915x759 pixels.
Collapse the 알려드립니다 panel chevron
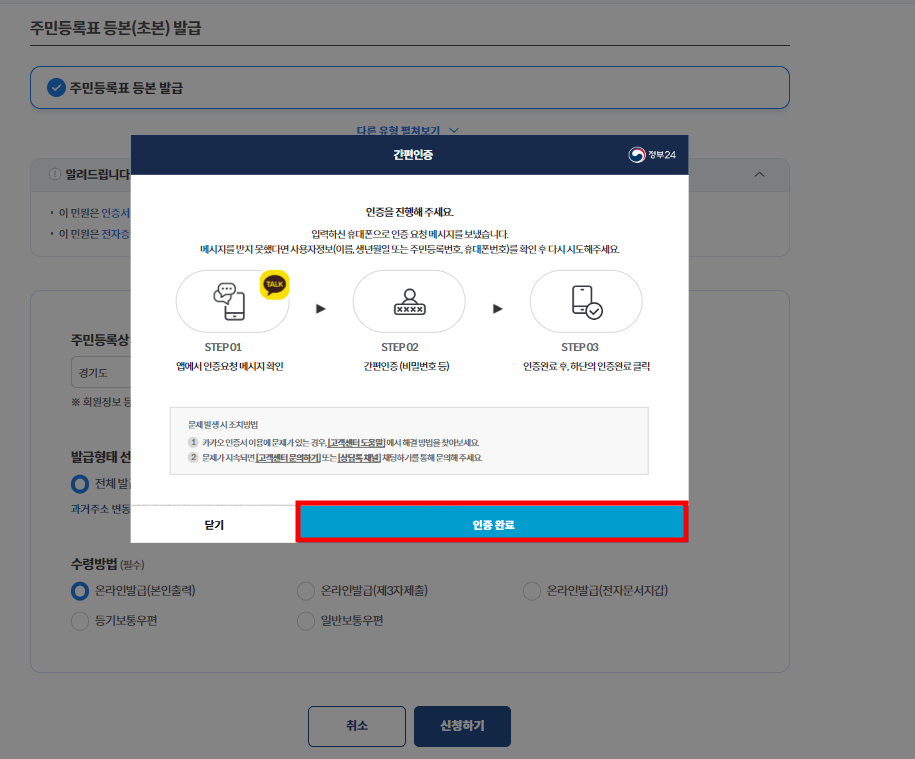(x=759, y=174)
